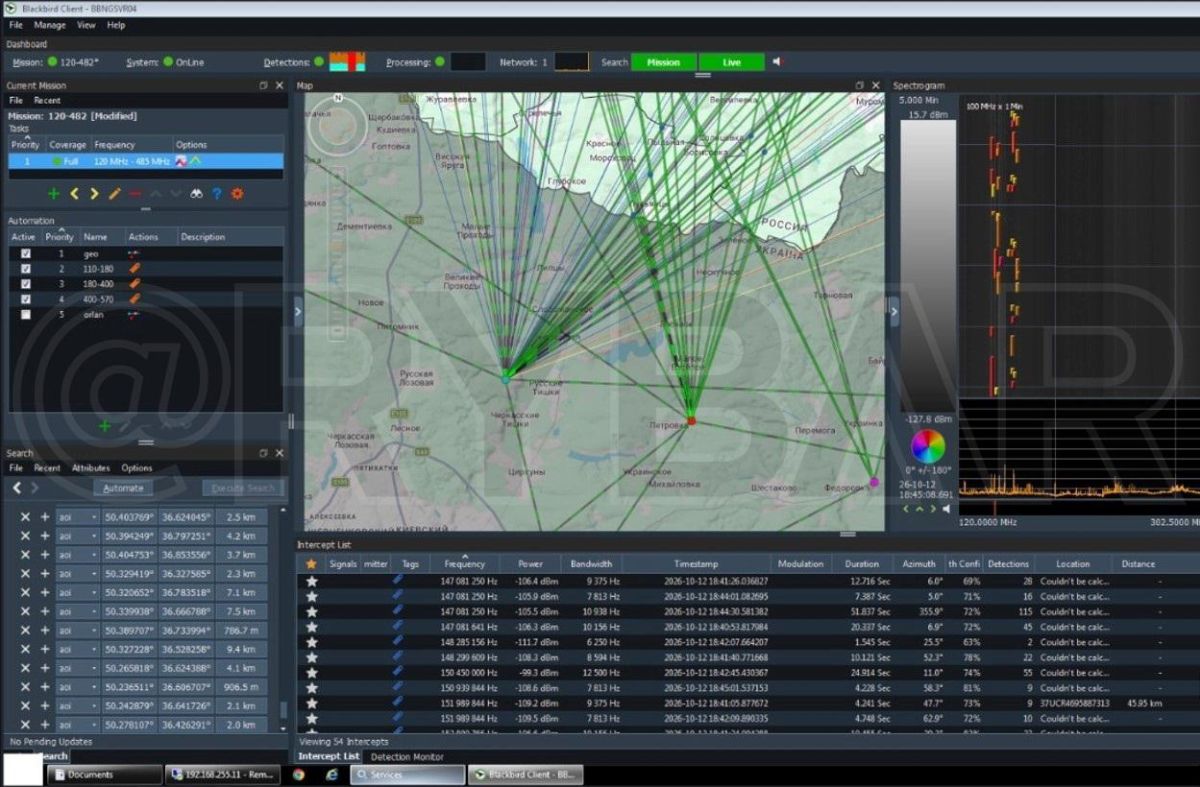Uncheck the '400-570' automation rule
Viewport: 1200px width, 787px height.
pyautogui.click(x=26, y=299)
